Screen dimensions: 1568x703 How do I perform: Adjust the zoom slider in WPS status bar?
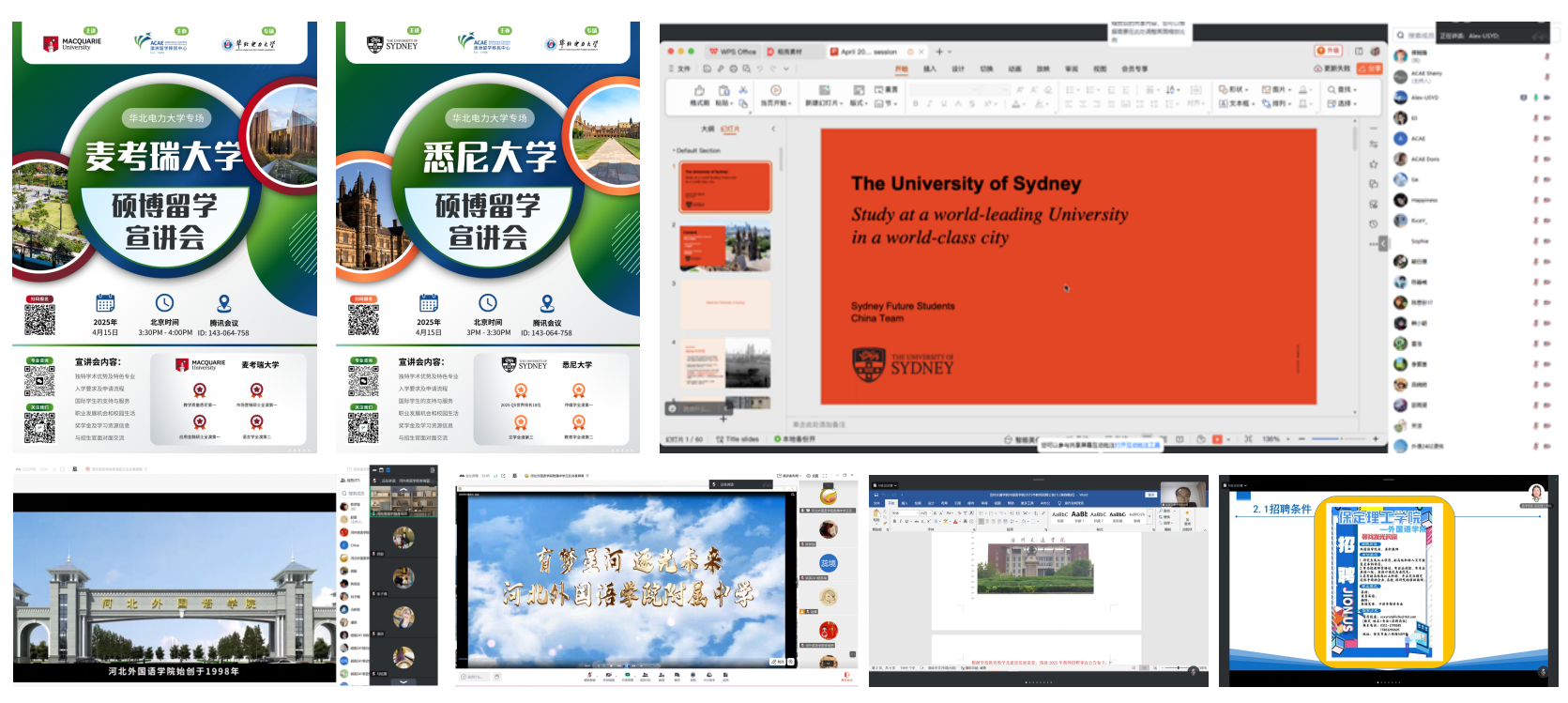[1338, 439]
